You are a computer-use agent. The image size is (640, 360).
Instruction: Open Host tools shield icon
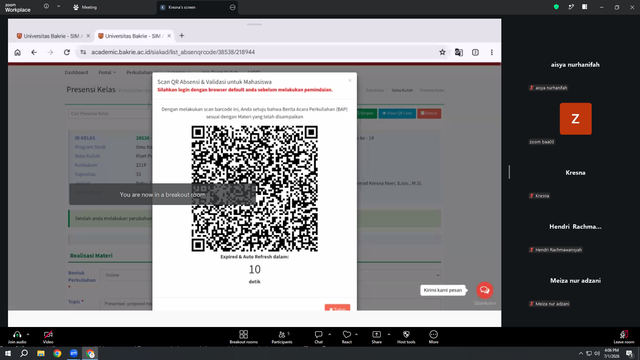tap(406, 334)
